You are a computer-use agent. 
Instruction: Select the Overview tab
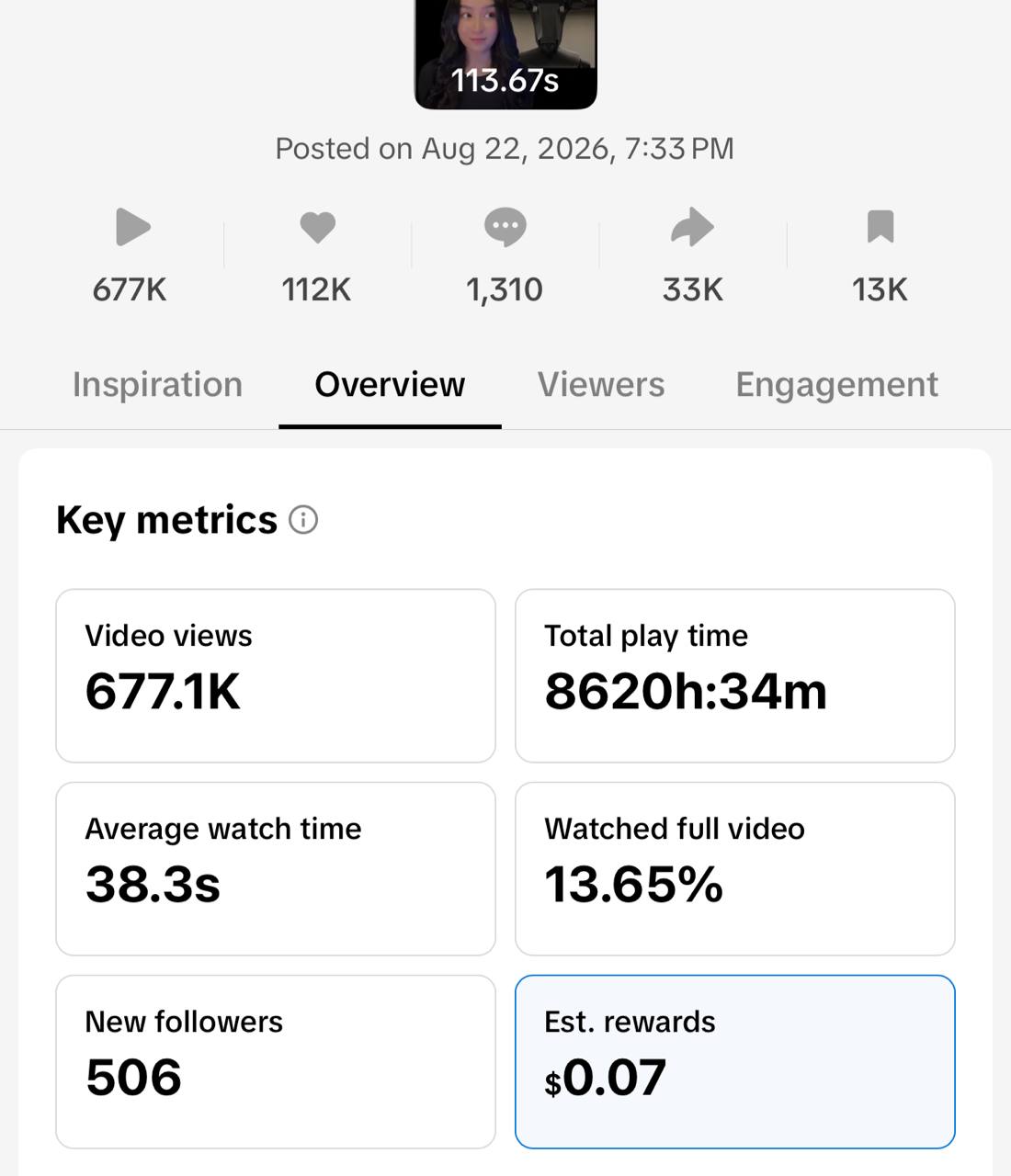(x=390, y=384)
